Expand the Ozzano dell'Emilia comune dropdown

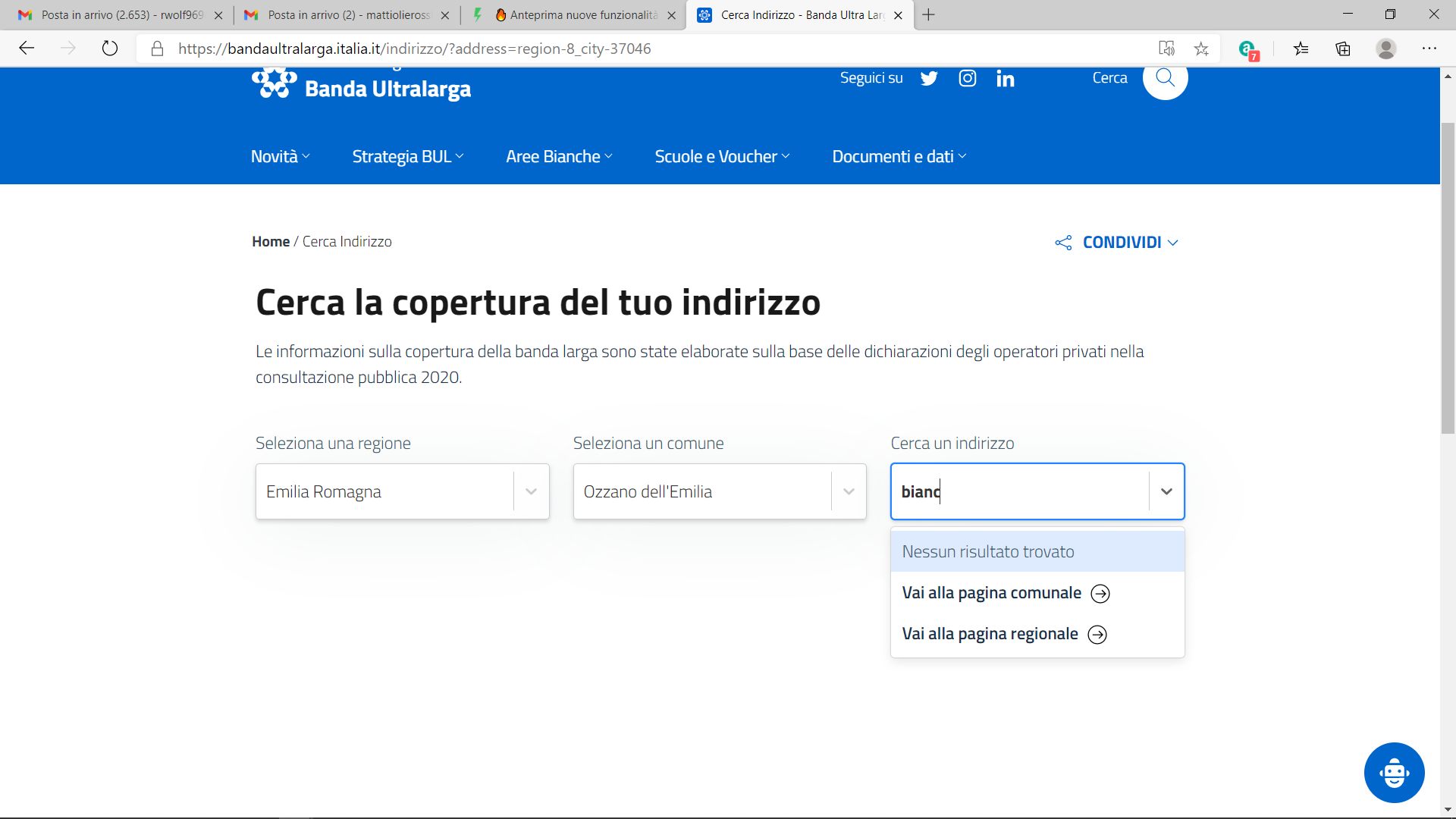tap(849, 491)
